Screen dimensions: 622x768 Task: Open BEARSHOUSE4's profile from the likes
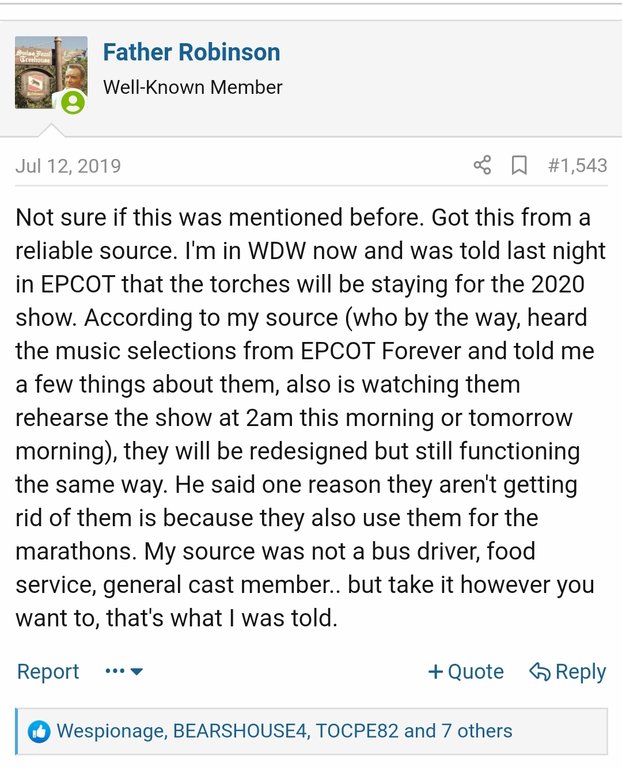click(239, 731)
